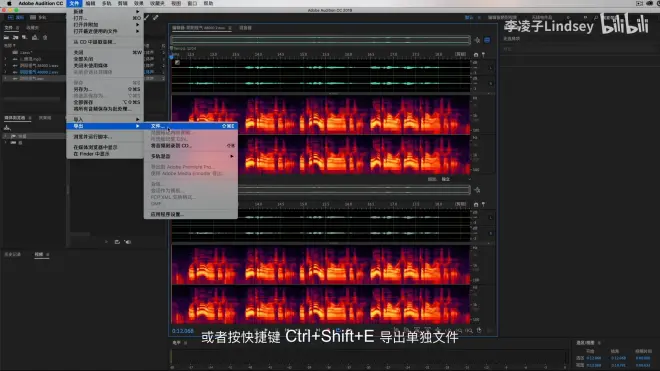The image size is (660, 371).
Task: Open the 视图 menu in menu bar
Action: click(x=176, y=3)
